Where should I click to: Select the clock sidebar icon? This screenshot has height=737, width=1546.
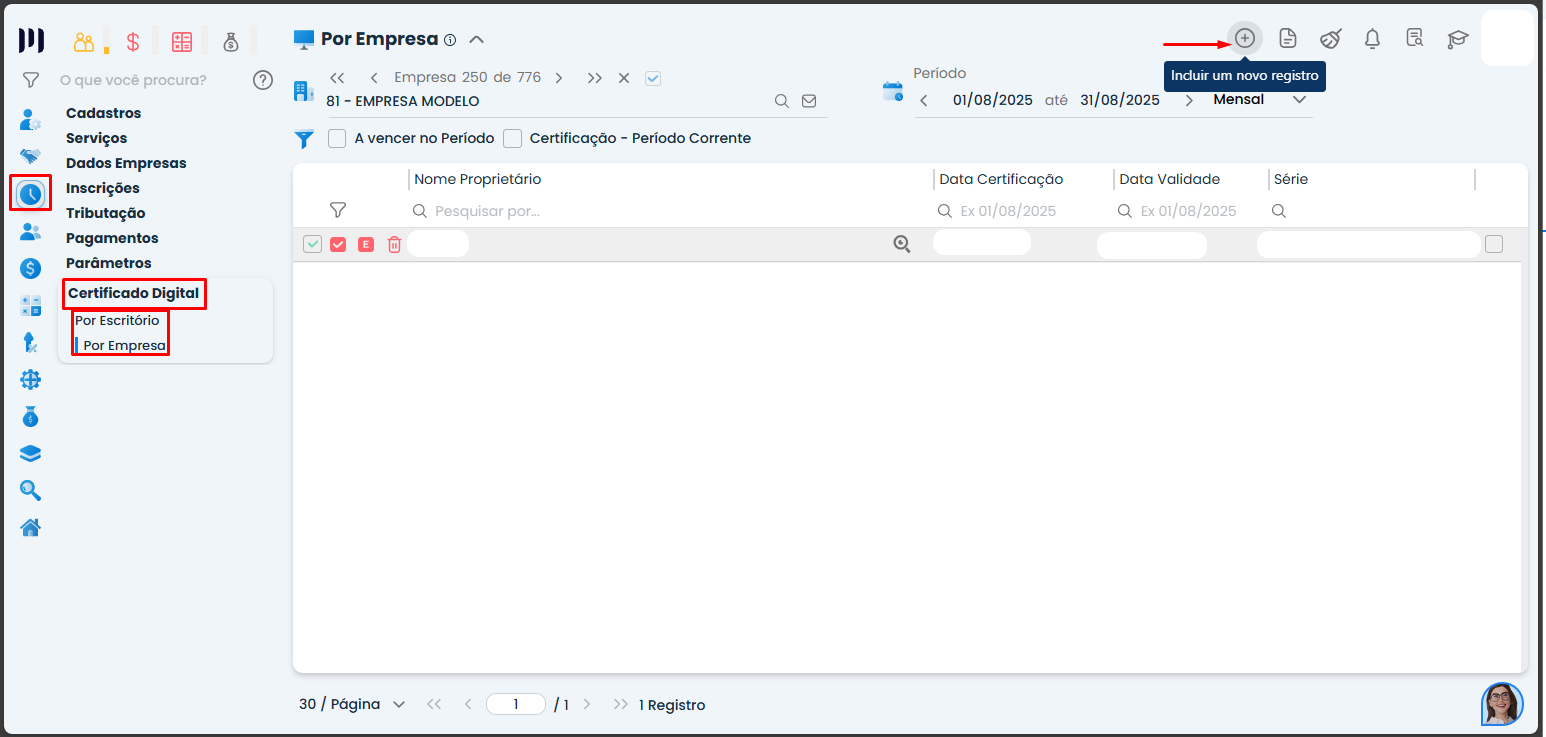point(31,194)
